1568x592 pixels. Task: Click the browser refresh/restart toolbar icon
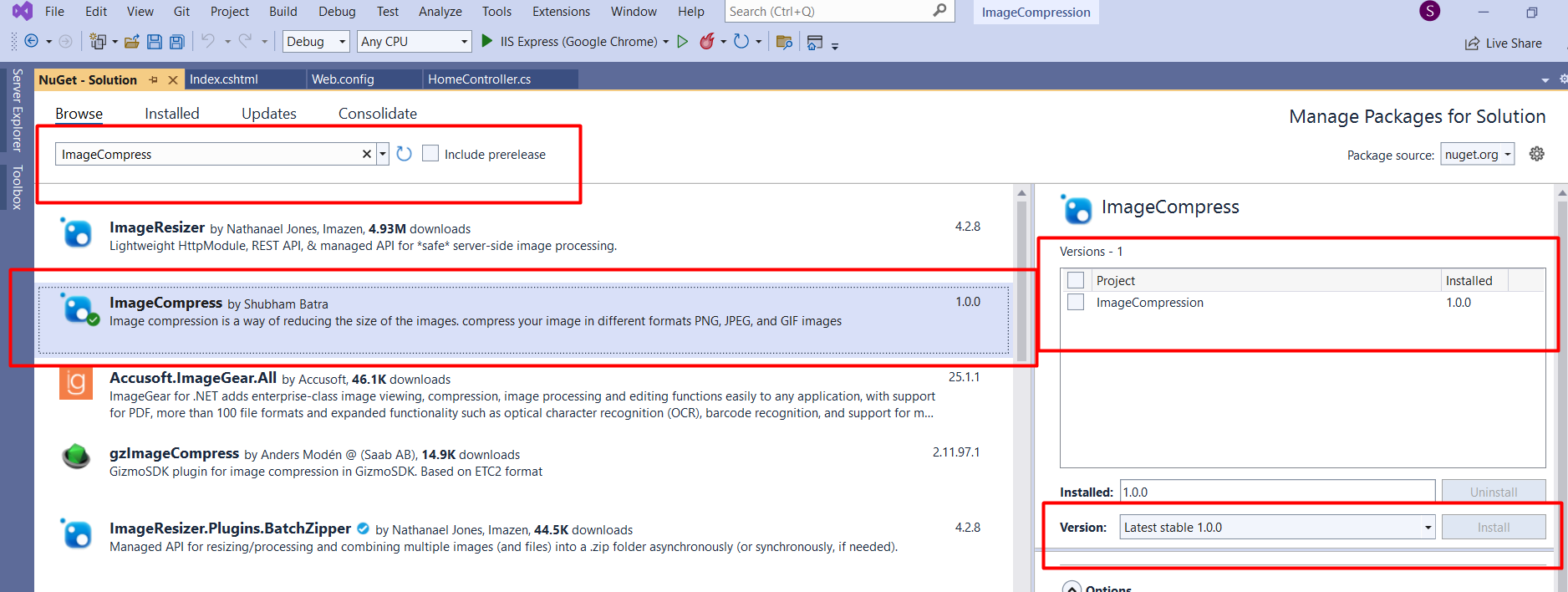(x=741, y=41)
